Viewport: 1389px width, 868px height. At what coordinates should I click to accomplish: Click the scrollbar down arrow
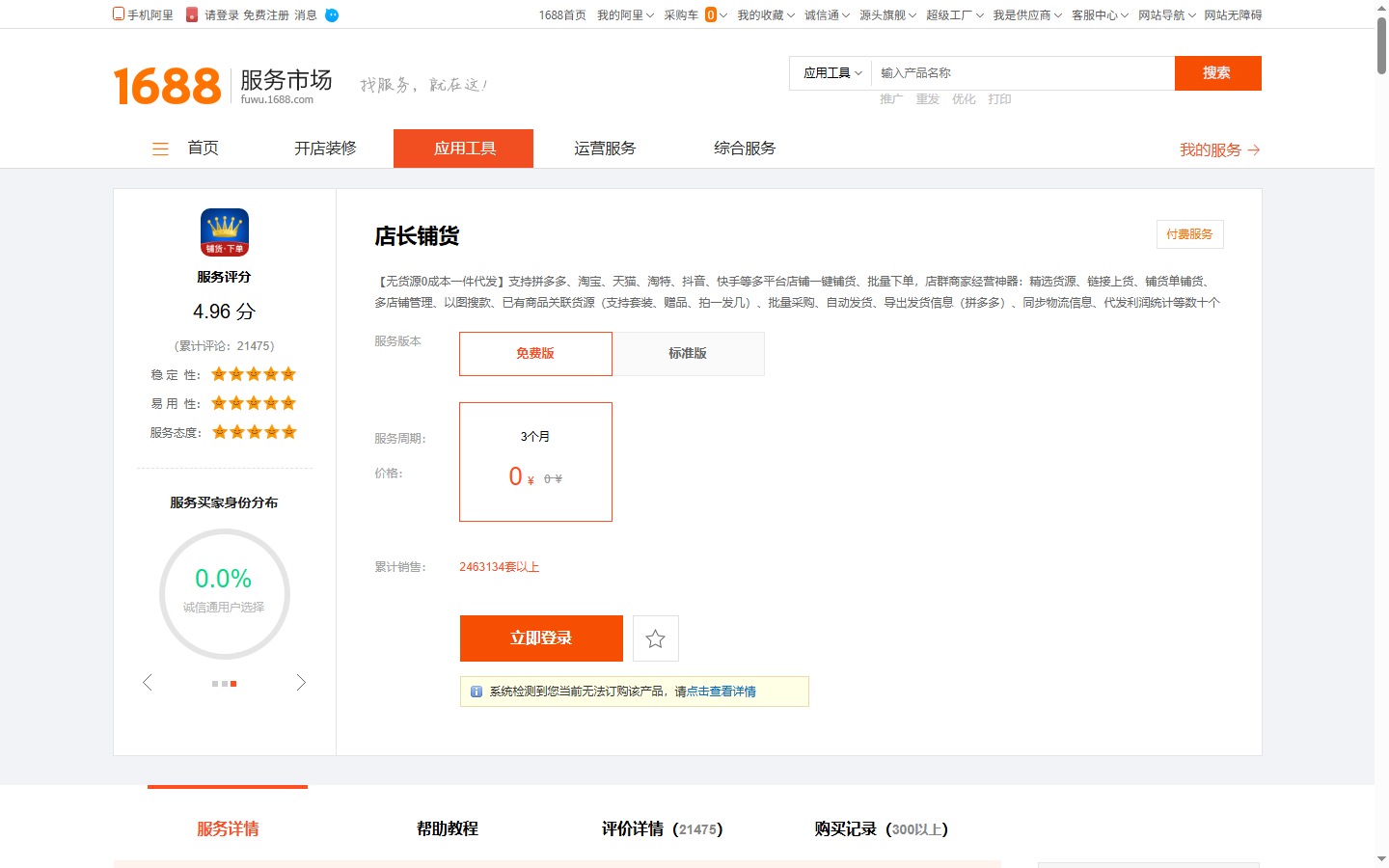click(x=1381, y=859)
